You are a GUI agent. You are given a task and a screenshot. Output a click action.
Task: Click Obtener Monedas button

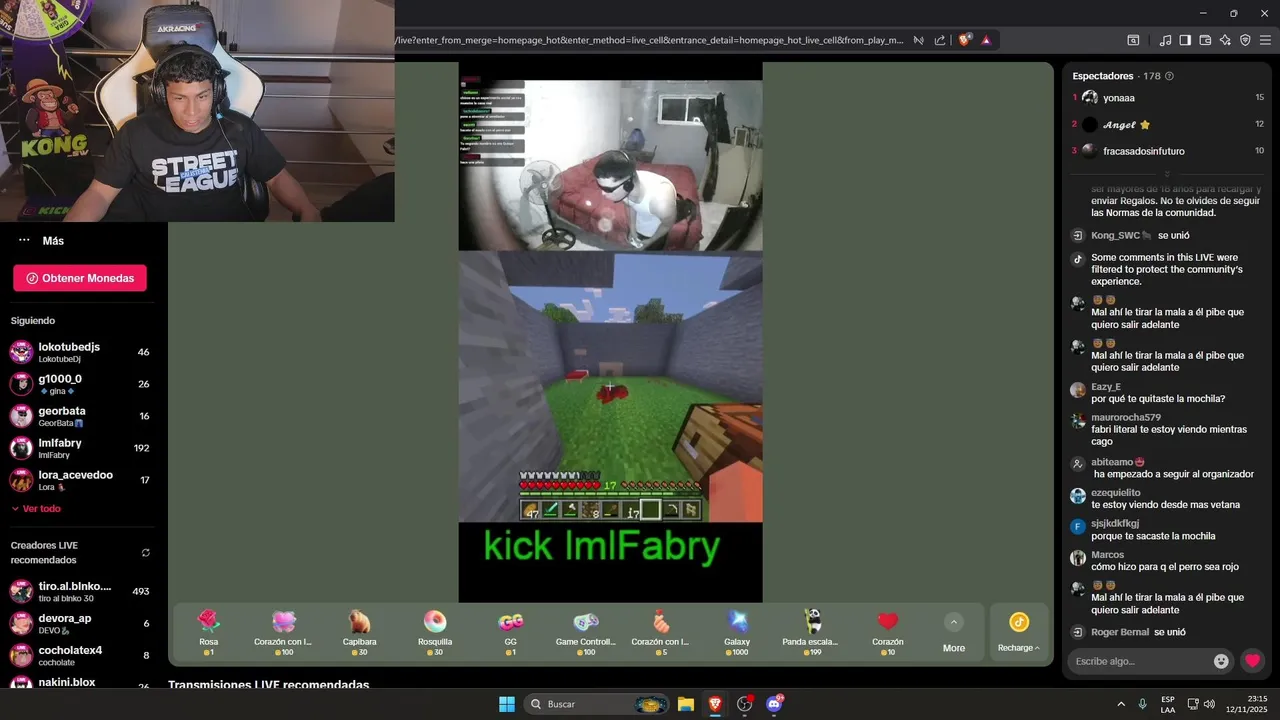[80, 278]
